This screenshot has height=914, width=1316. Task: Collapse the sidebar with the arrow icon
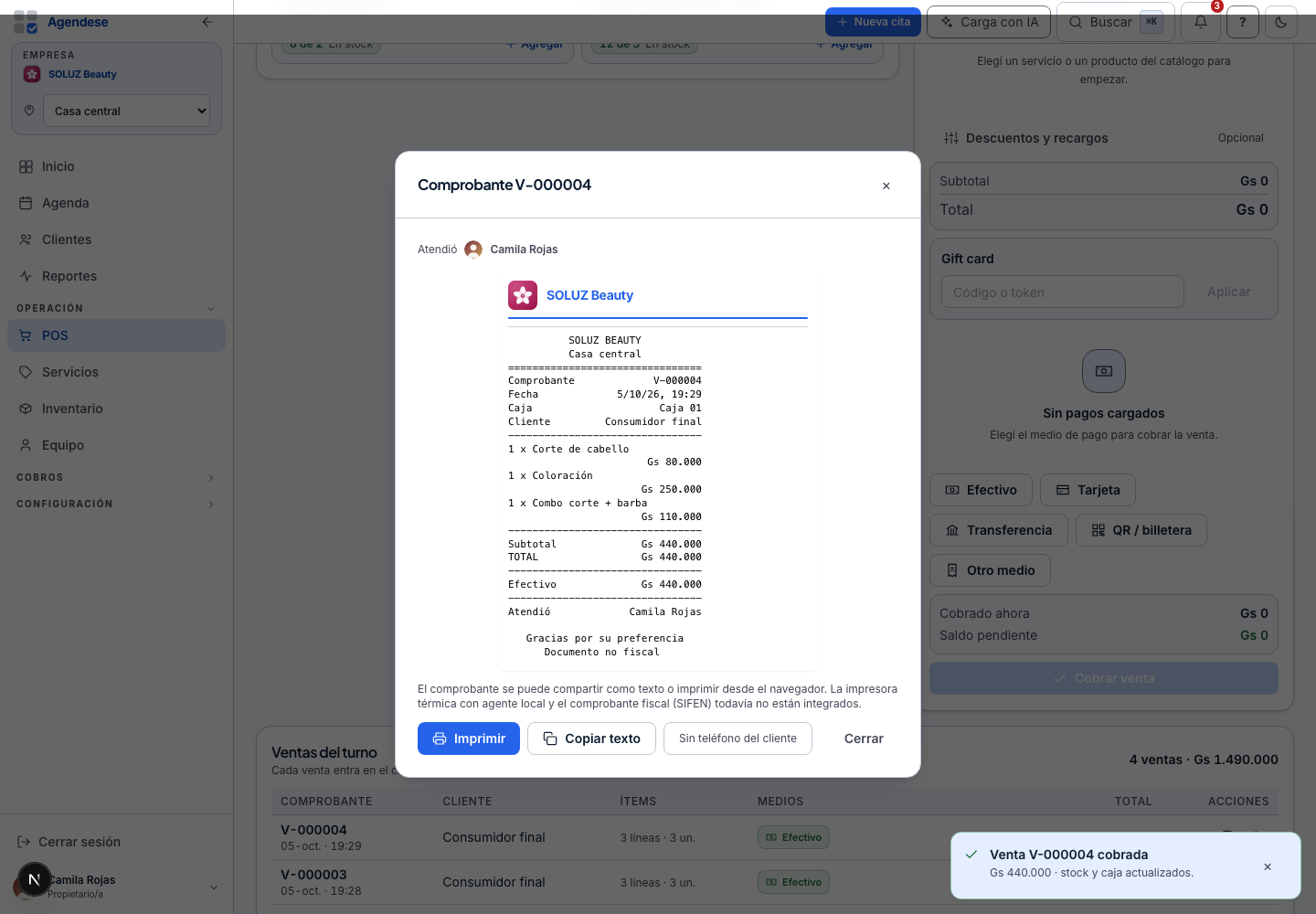pos(207,22)
